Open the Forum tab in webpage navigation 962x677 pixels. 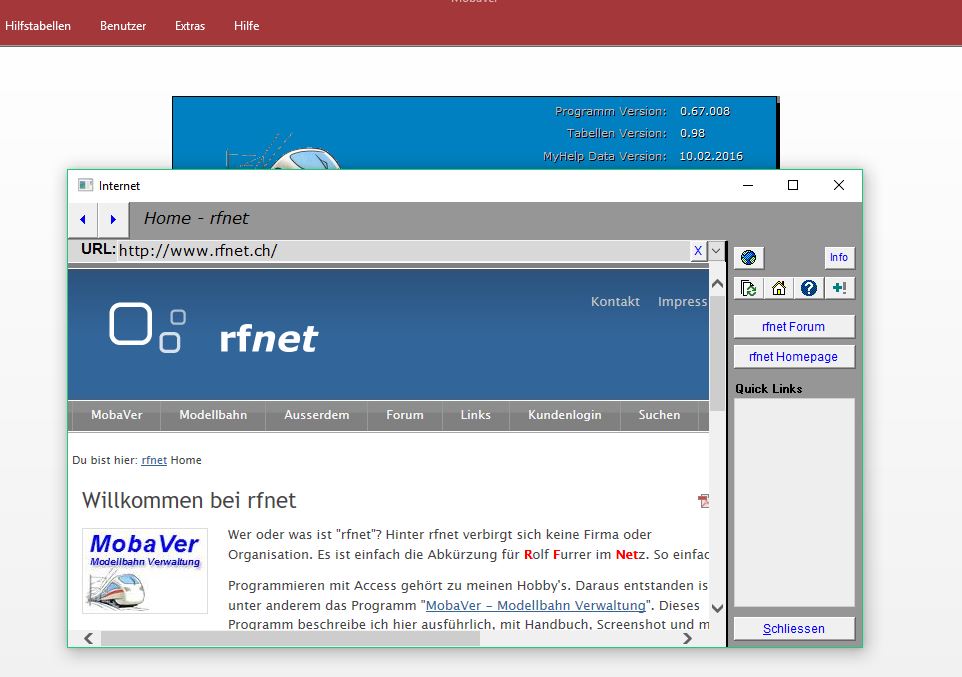(405, 416)
